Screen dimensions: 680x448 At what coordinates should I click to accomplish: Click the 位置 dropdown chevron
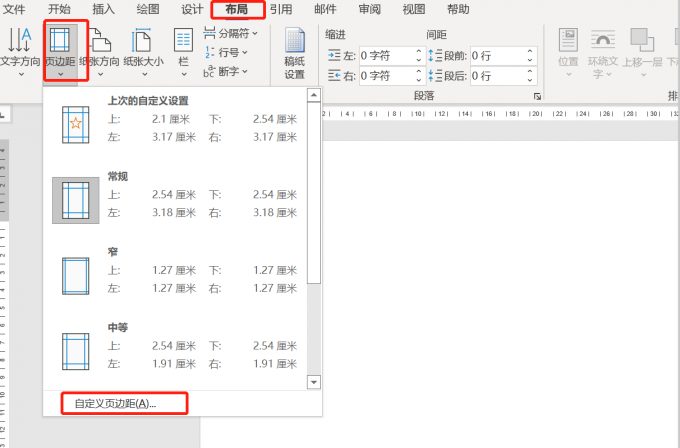tap(569, 75)
